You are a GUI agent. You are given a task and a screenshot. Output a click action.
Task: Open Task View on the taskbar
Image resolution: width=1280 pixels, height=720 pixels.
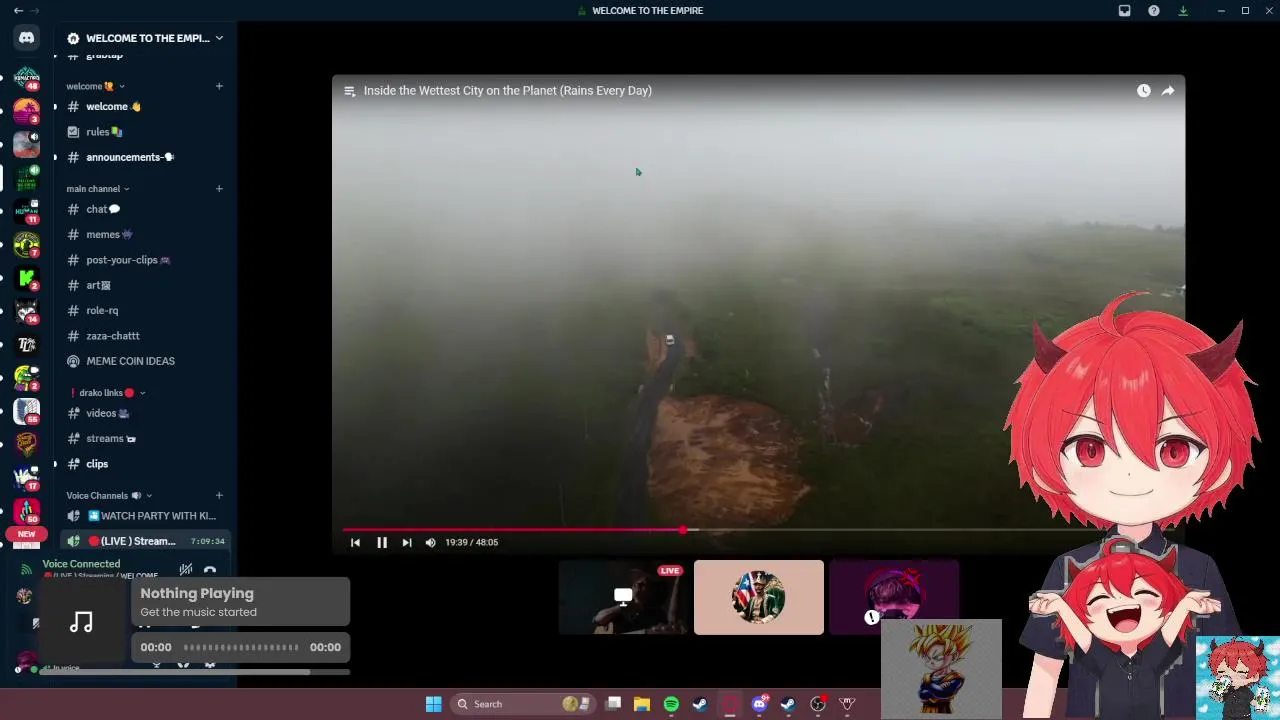tap(613, 704)
